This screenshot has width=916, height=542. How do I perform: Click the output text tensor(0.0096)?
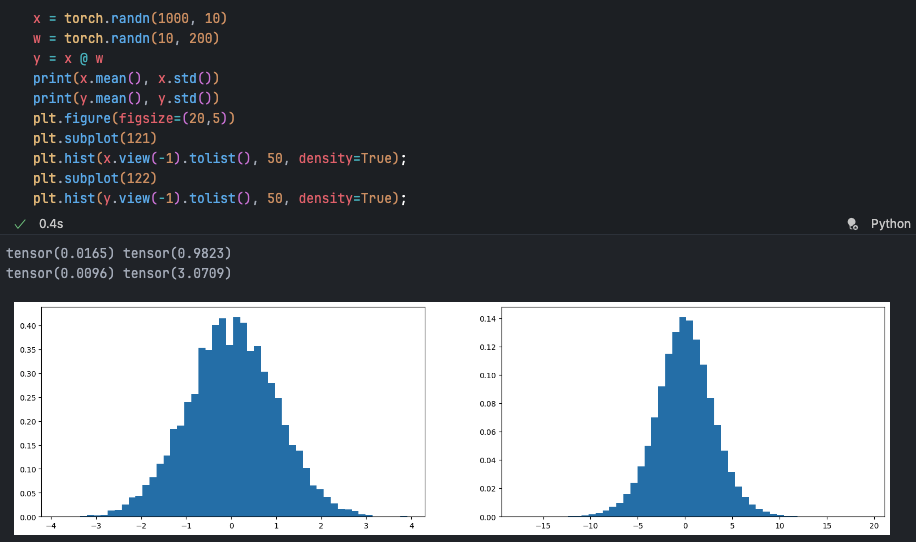(x=60, y=272)
